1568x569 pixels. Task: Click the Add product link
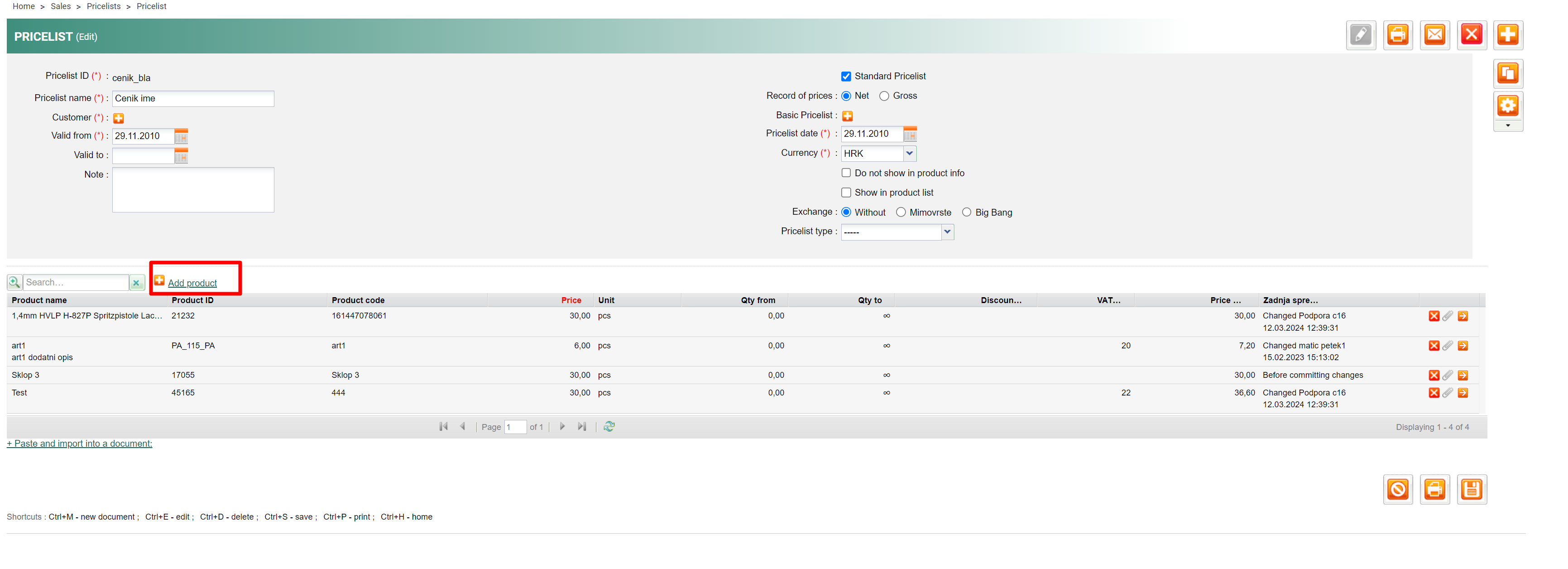192,283
